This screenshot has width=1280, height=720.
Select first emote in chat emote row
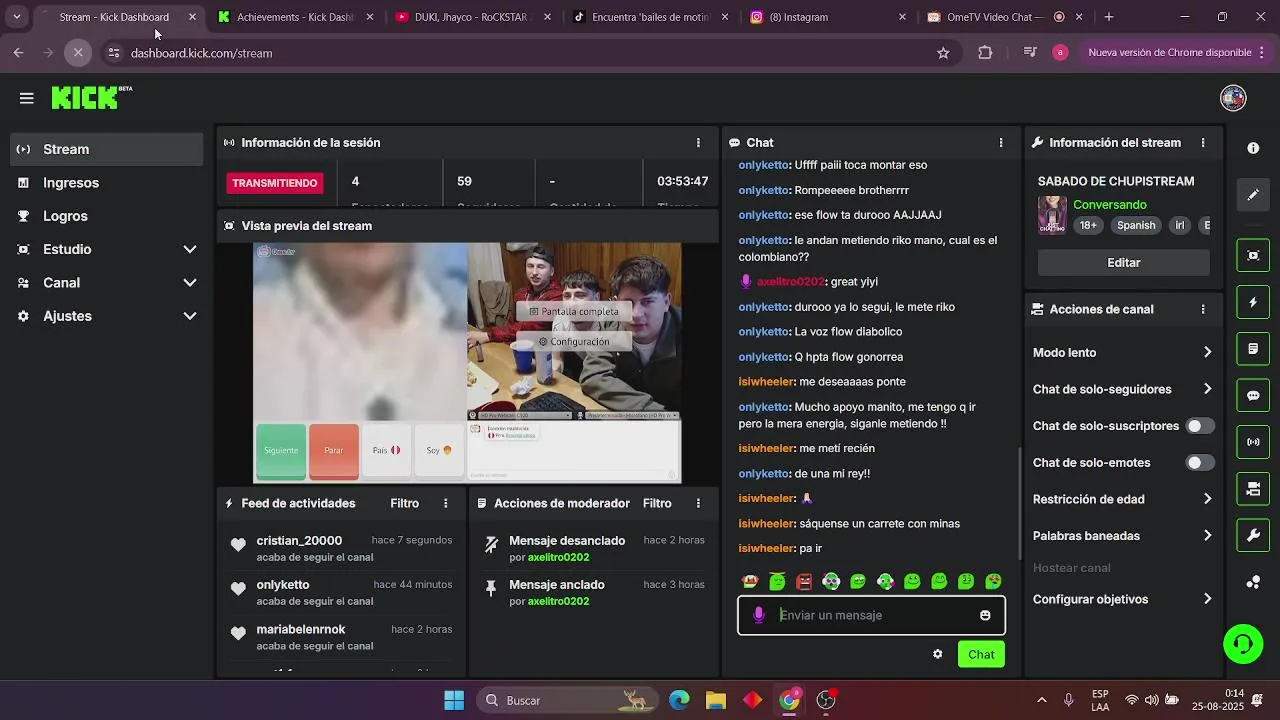pyautogui.click(x=750, y=581)
